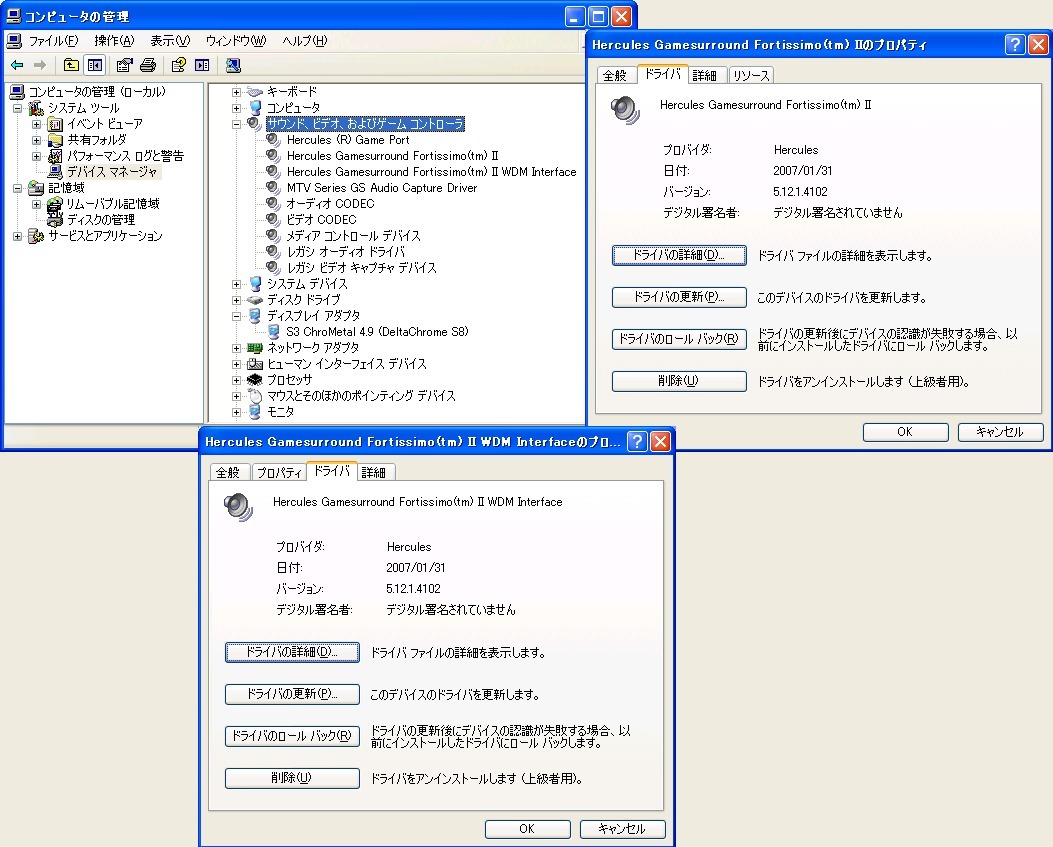Click the ネットワーク アダプタ icon
The height and width of the screenshot is (847, 1053).
255,348
